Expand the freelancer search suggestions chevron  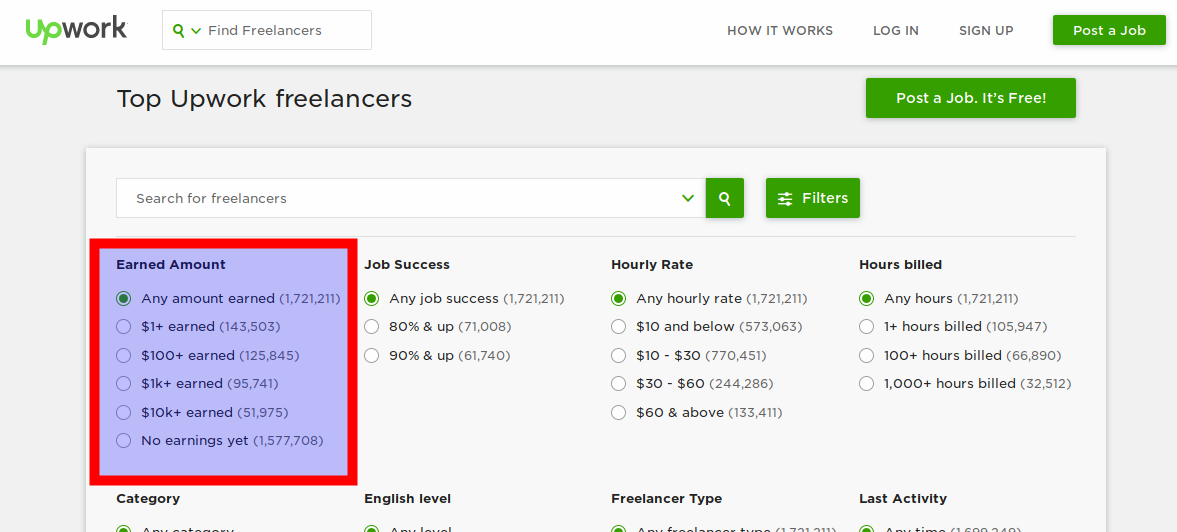(x=688, y=198)
